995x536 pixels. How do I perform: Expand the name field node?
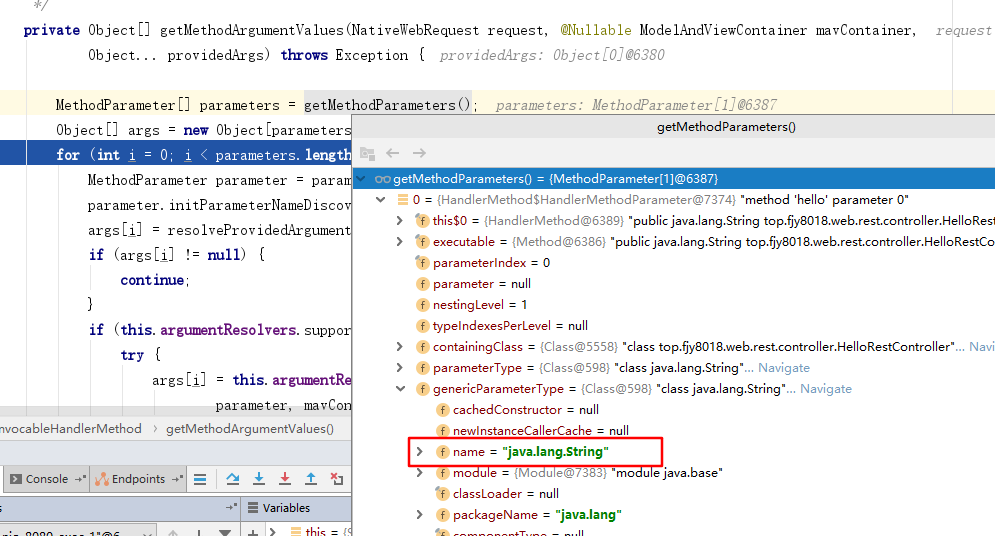coord(420,452)
